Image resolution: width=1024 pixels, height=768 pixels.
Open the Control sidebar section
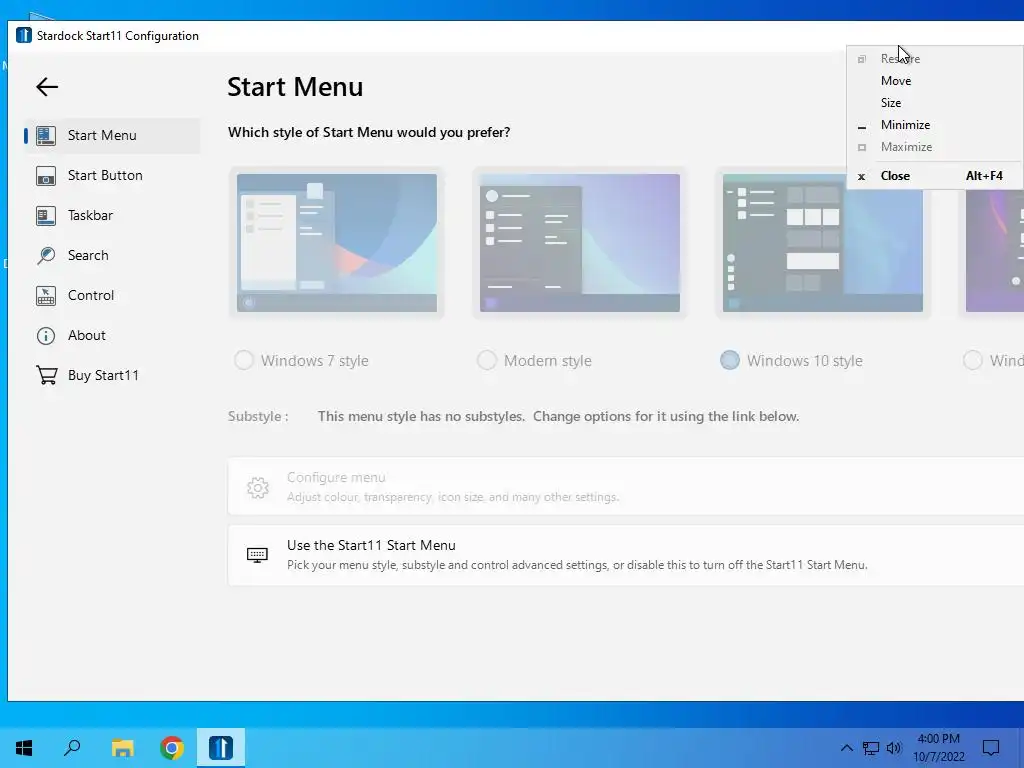tap(112, 295)
